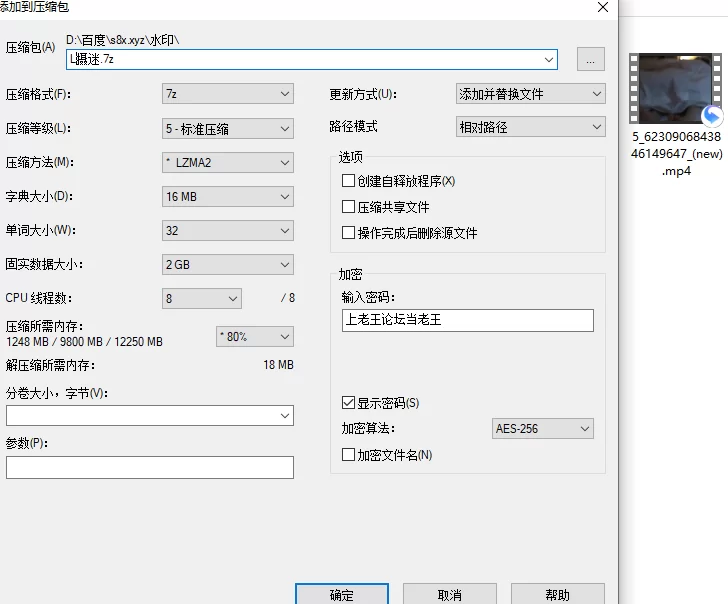Viewport: 728px width, 604px height.
Task: Click the 解压缩所需内存 18 MB value
Action: click(279, 365)
